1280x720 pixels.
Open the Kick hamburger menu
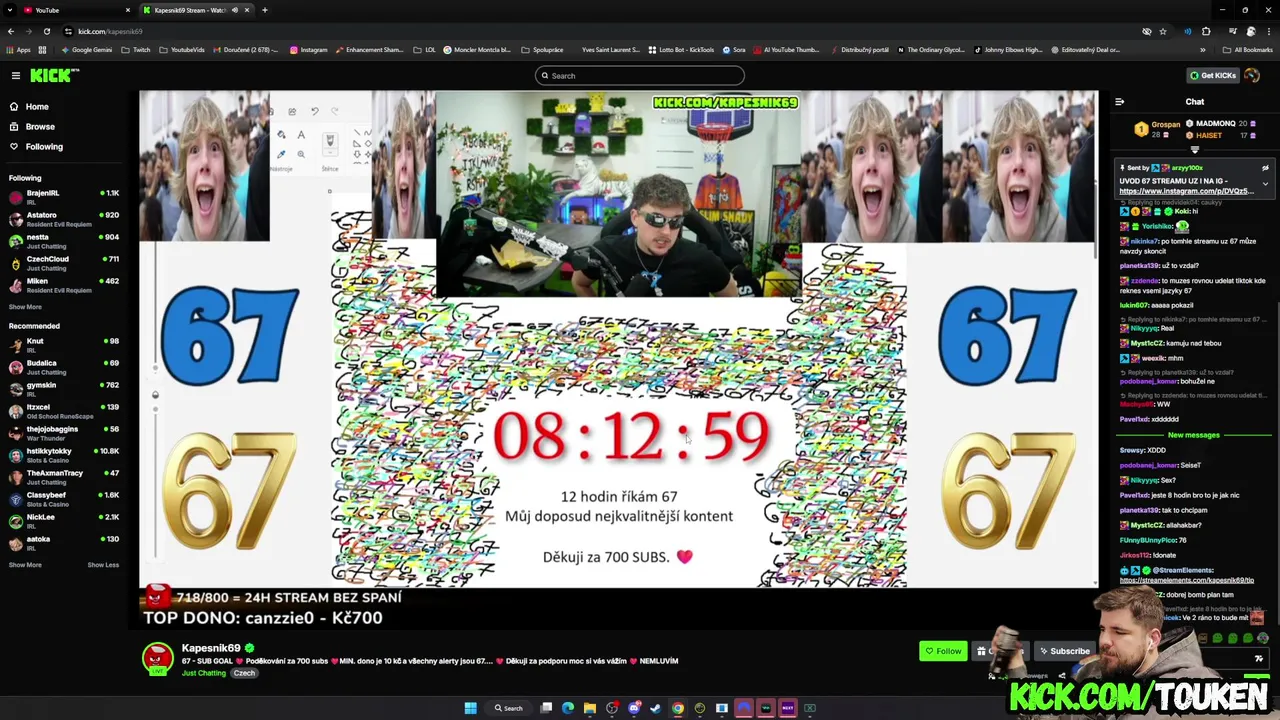pyautogui.click(x=16, y=76)
